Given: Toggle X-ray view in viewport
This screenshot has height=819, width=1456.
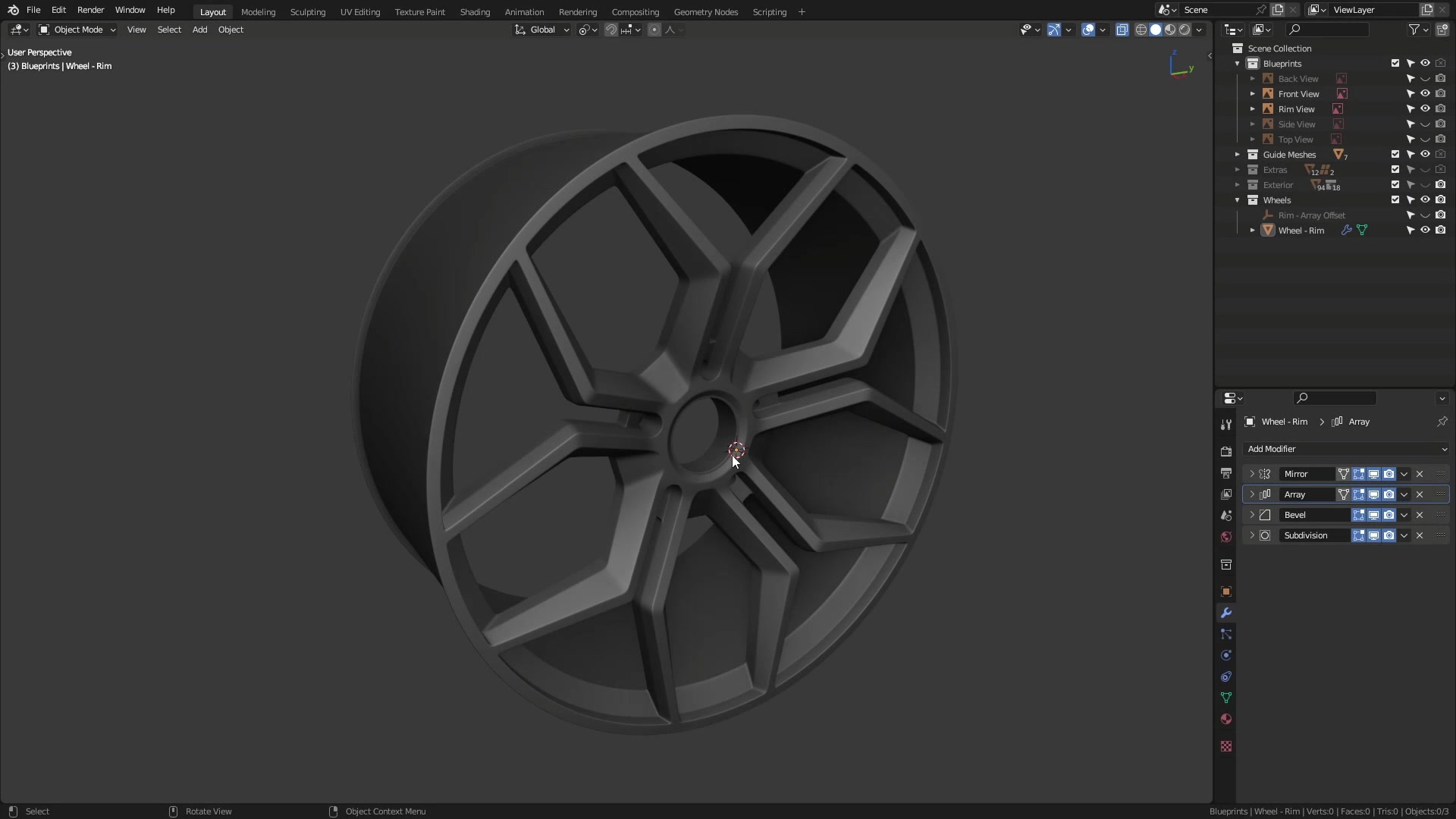Looking at the screenshot, I should tap(1122, 30).
